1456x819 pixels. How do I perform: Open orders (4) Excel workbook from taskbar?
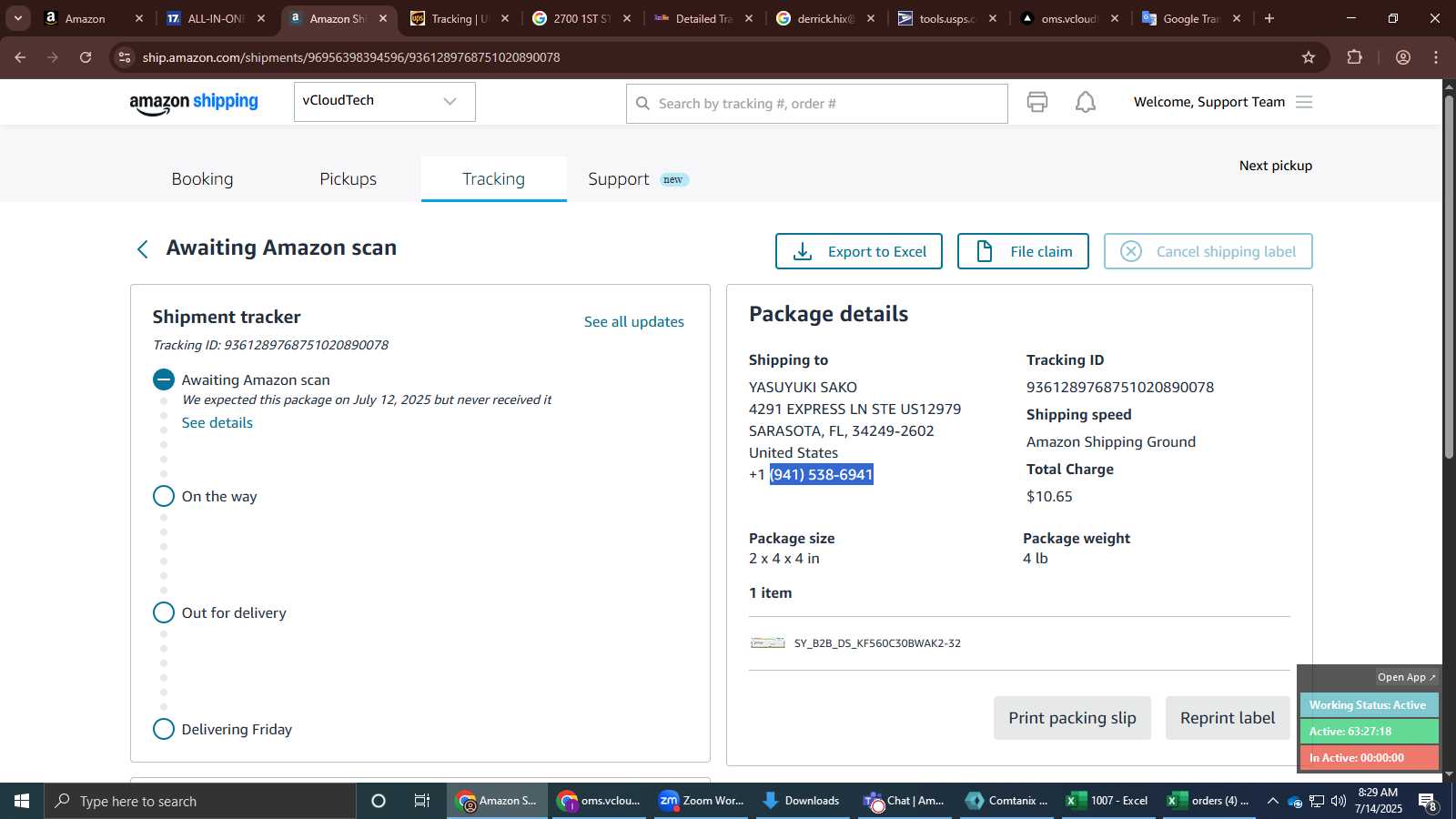pyautogui.click(x=1209, y=801)
